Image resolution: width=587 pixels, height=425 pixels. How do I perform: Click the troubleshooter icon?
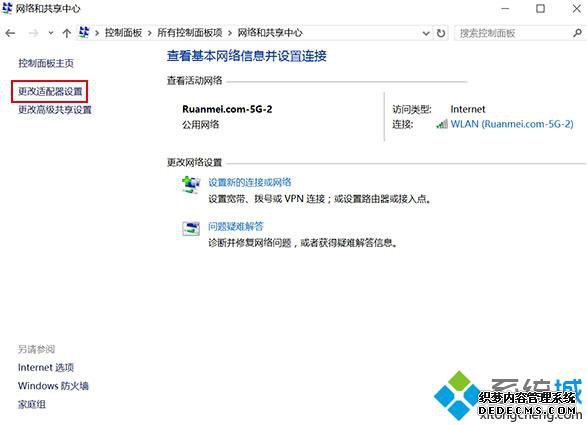191,228
